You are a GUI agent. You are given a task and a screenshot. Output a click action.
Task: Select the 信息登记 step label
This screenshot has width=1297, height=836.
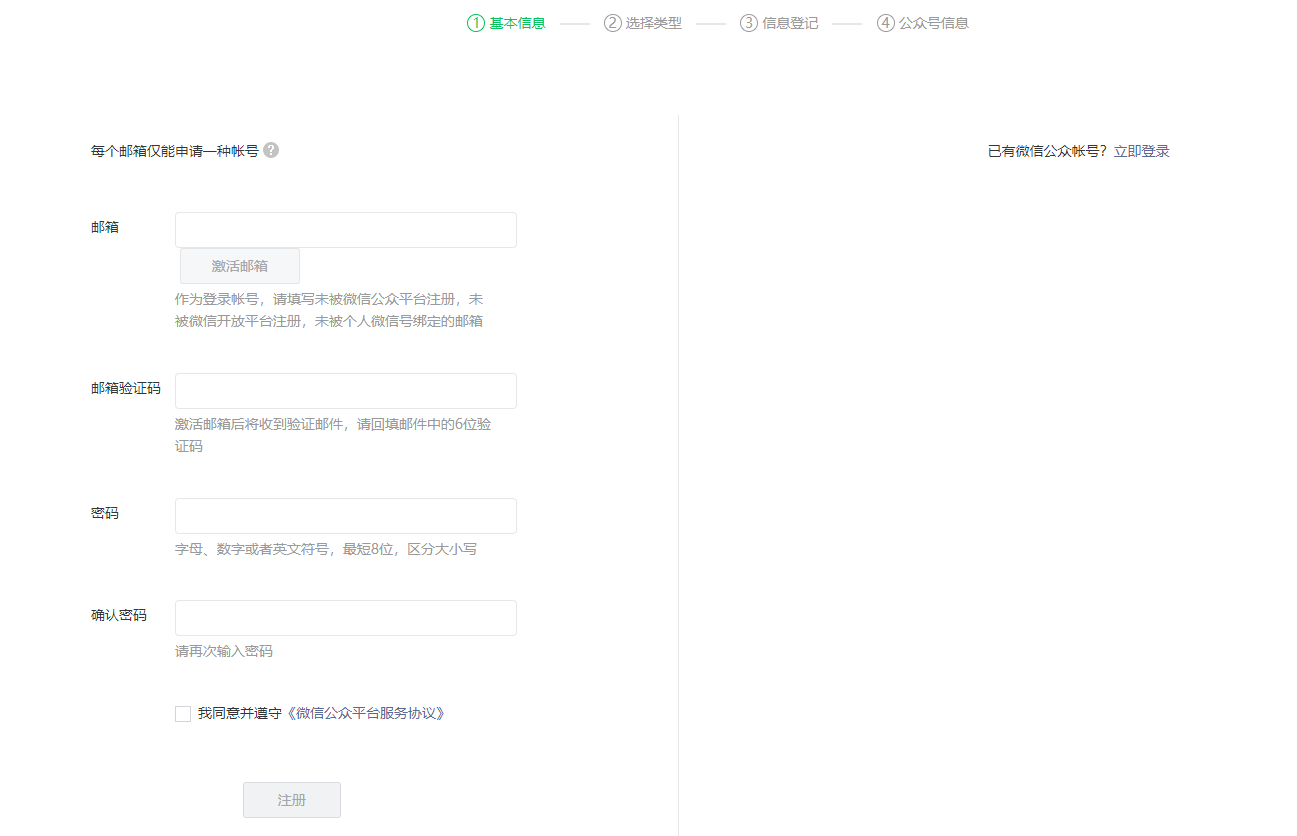tap(790, 23)
